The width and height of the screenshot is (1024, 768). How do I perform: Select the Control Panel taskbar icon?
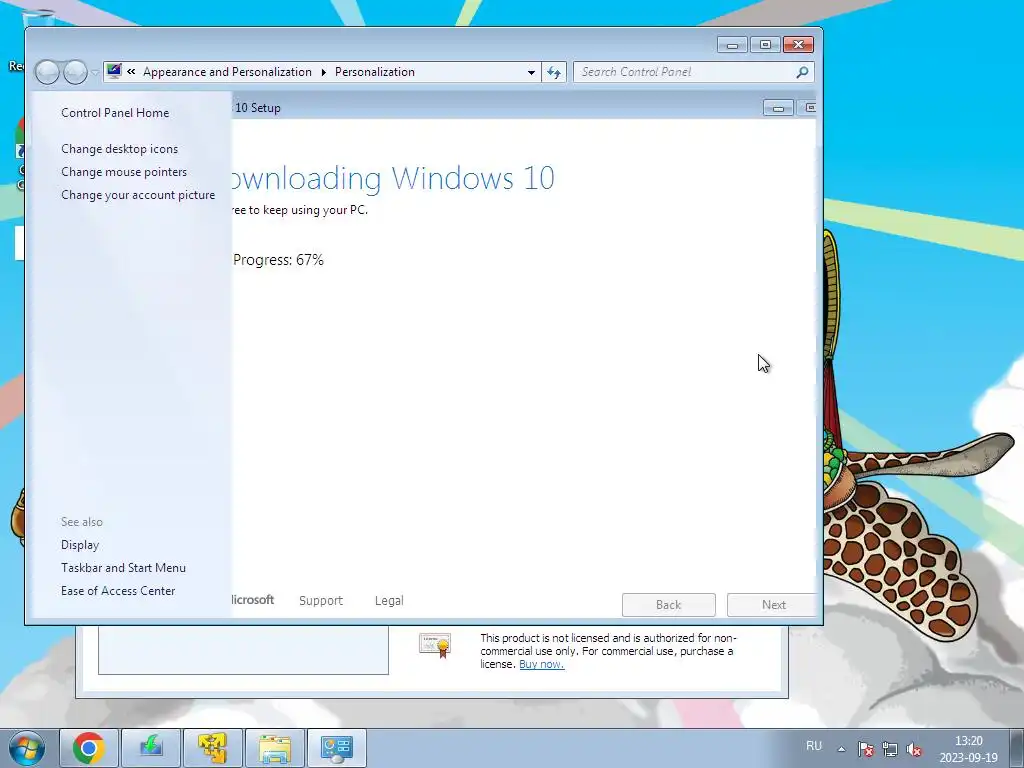tap(337, 748)
